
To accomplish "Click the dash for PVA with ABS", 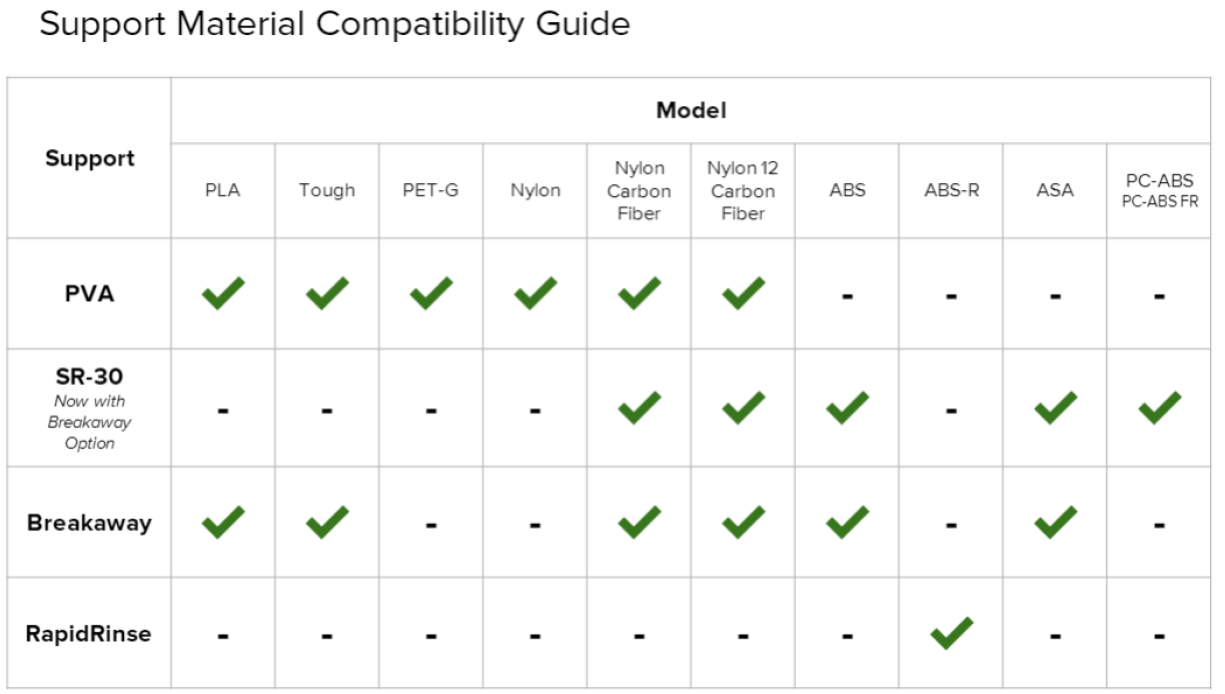I will tap(847, 296).
